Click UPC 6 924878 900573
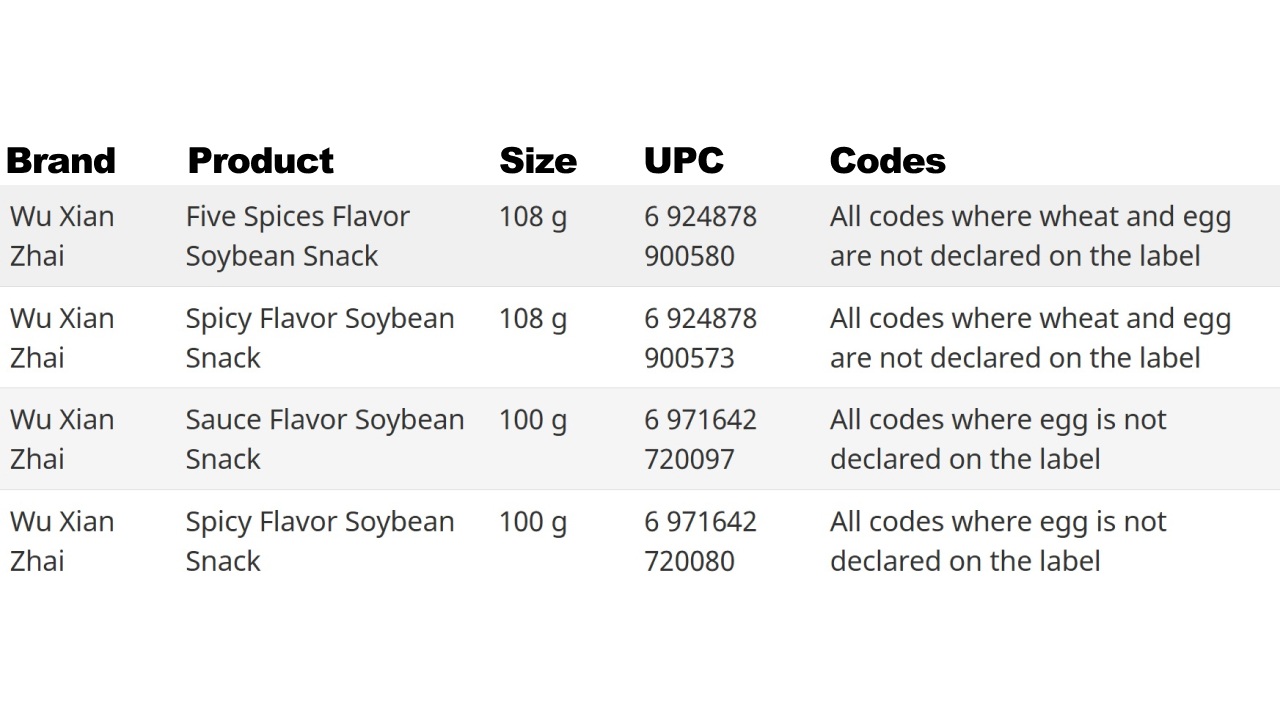 pyautogui.click(x=701, y=338)
